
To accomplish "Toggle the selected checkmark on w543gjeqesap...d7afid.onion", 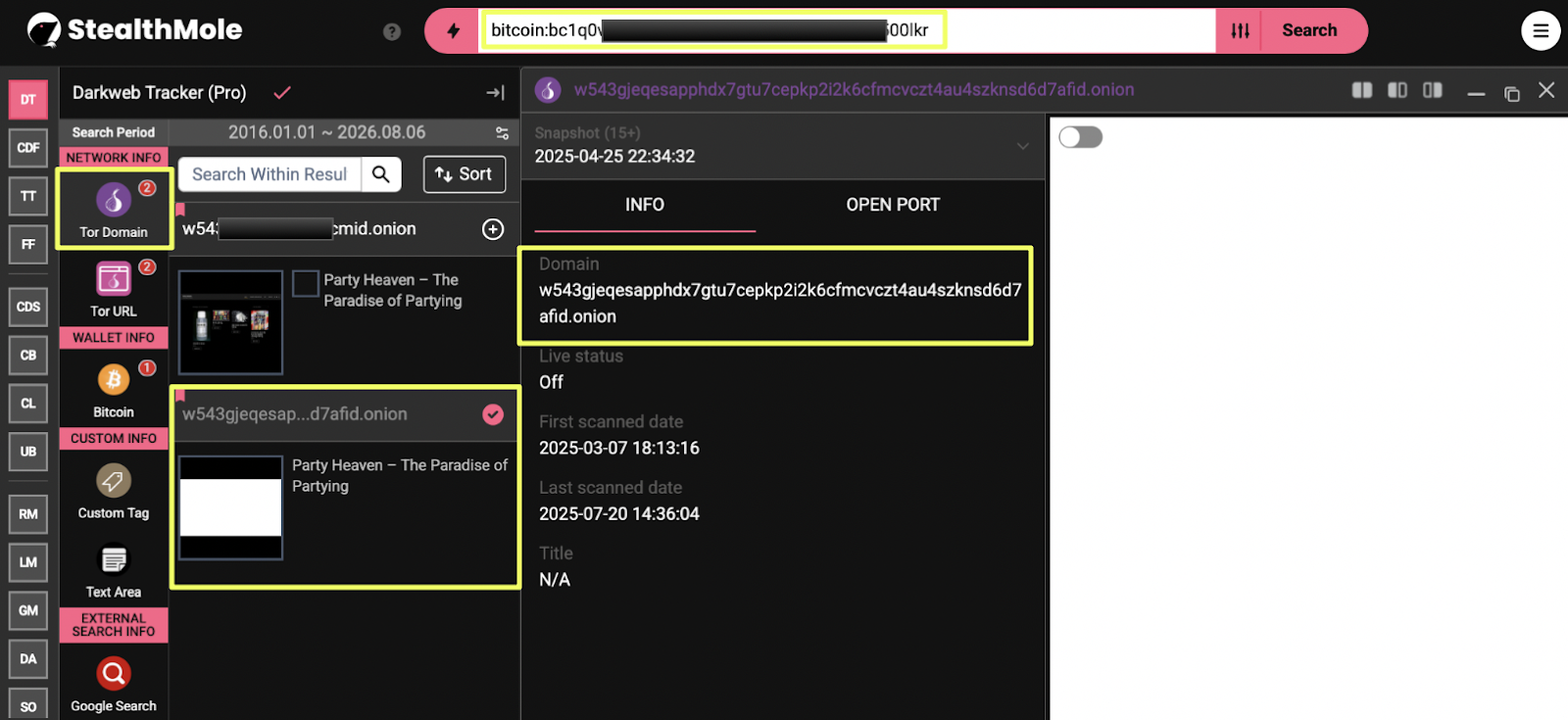I will coord(493,414).
